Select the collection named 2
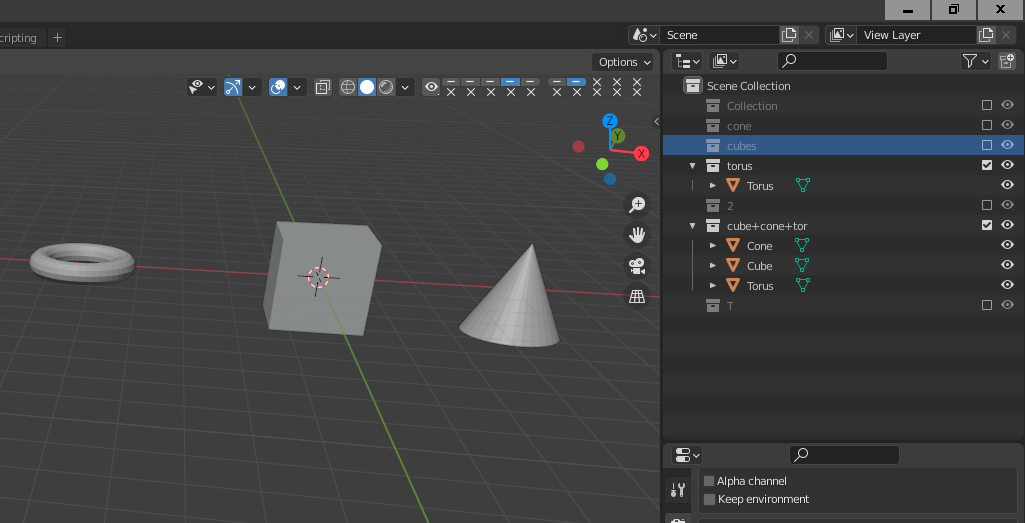The width and height of the screenshot is (1025, 523). pos(843,205)
